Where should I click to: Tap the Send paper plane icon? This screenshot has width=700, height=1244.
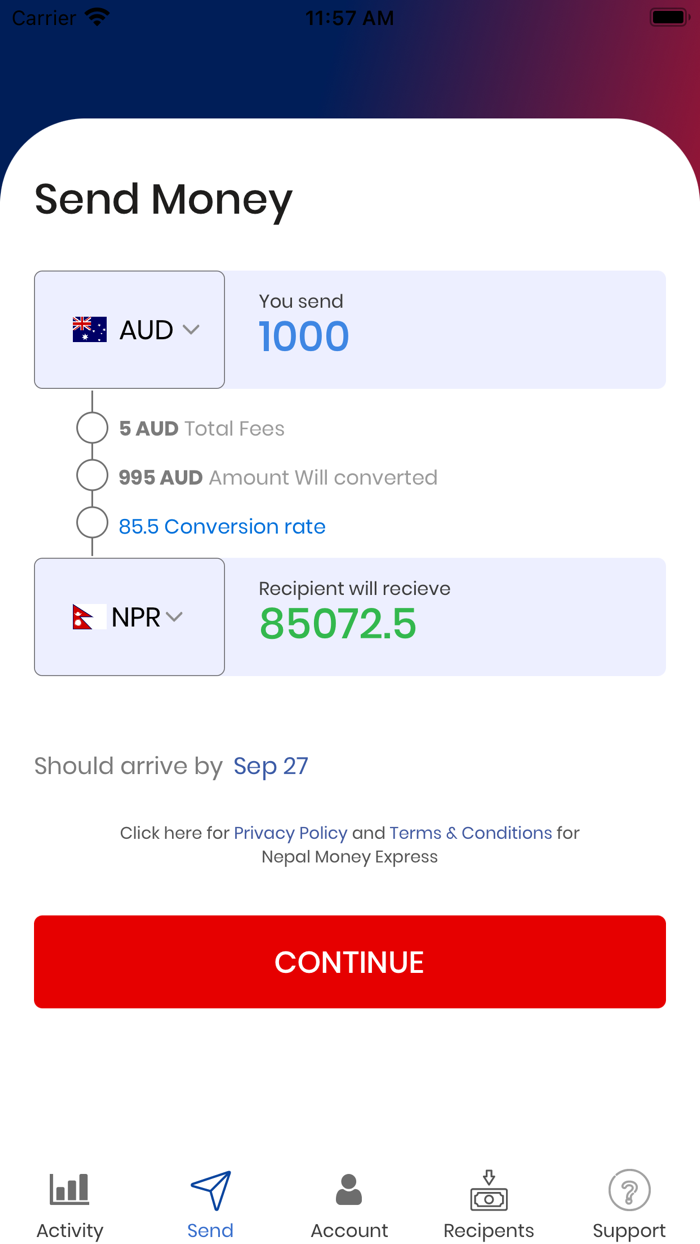210,1190
